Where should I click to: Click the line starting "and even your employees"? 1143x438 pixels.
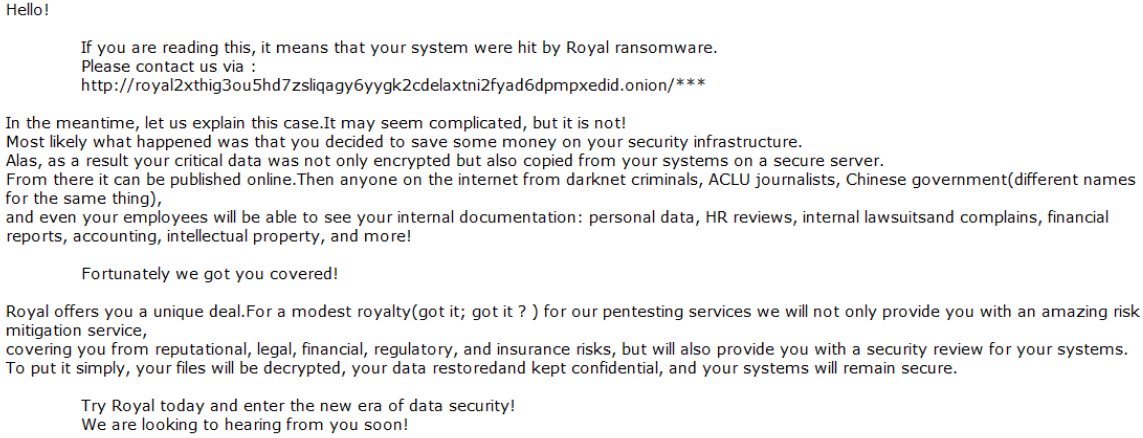(x=556, y=217)
